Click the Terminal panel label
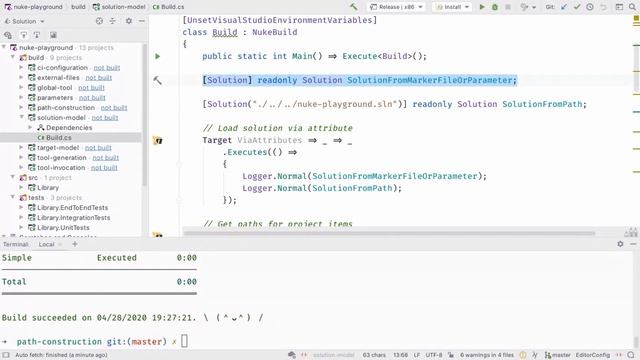This screenshot has height=360, width=640. 16,244
